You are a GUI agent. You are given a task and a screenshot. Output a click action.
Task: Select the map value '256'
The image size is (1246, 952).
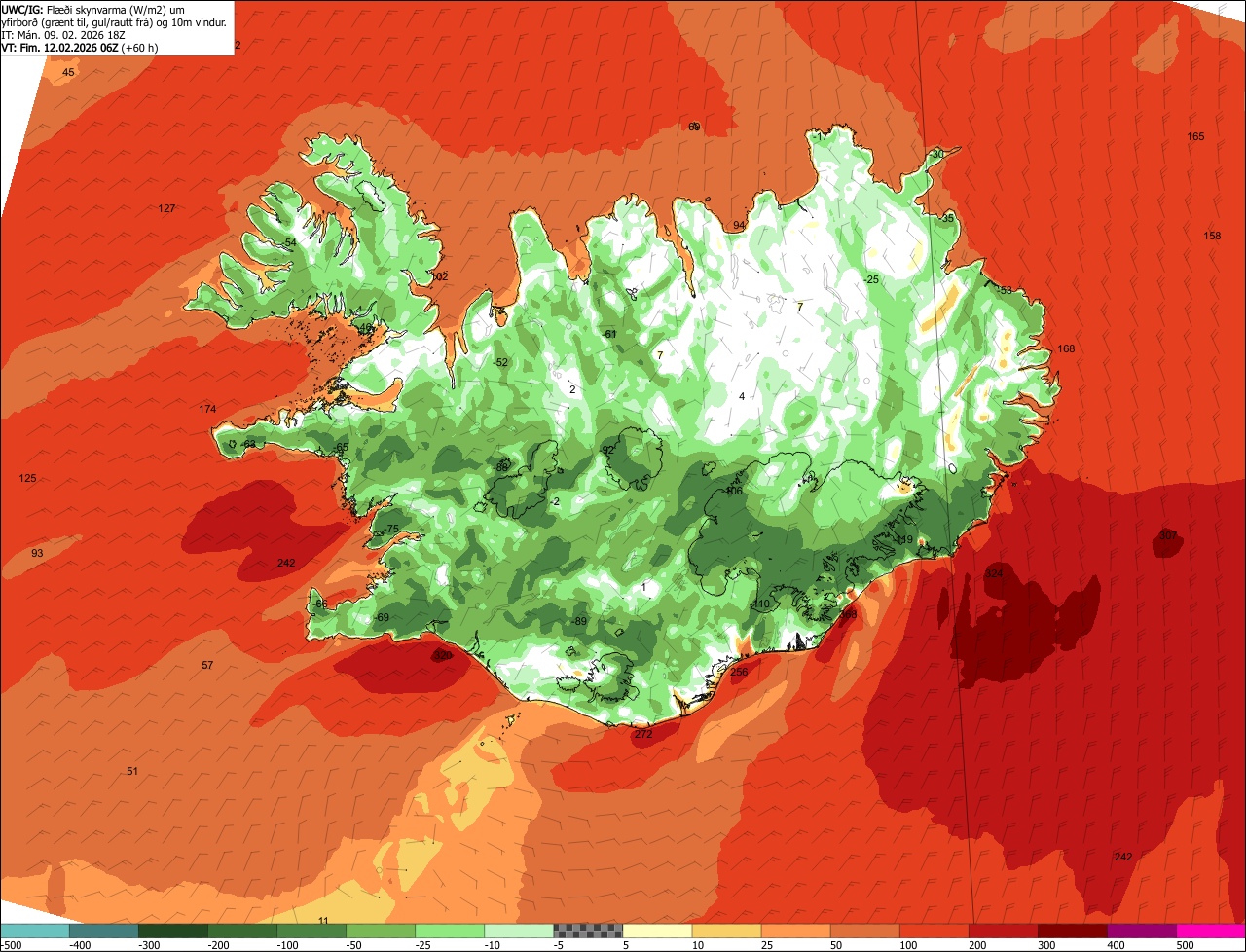(739, 673)
